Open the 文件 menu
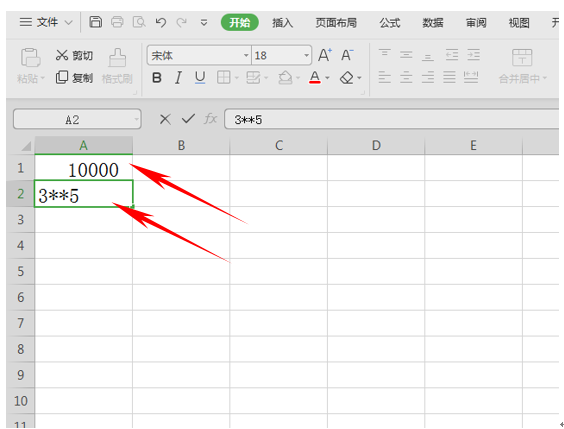 [x=46, y=23]
